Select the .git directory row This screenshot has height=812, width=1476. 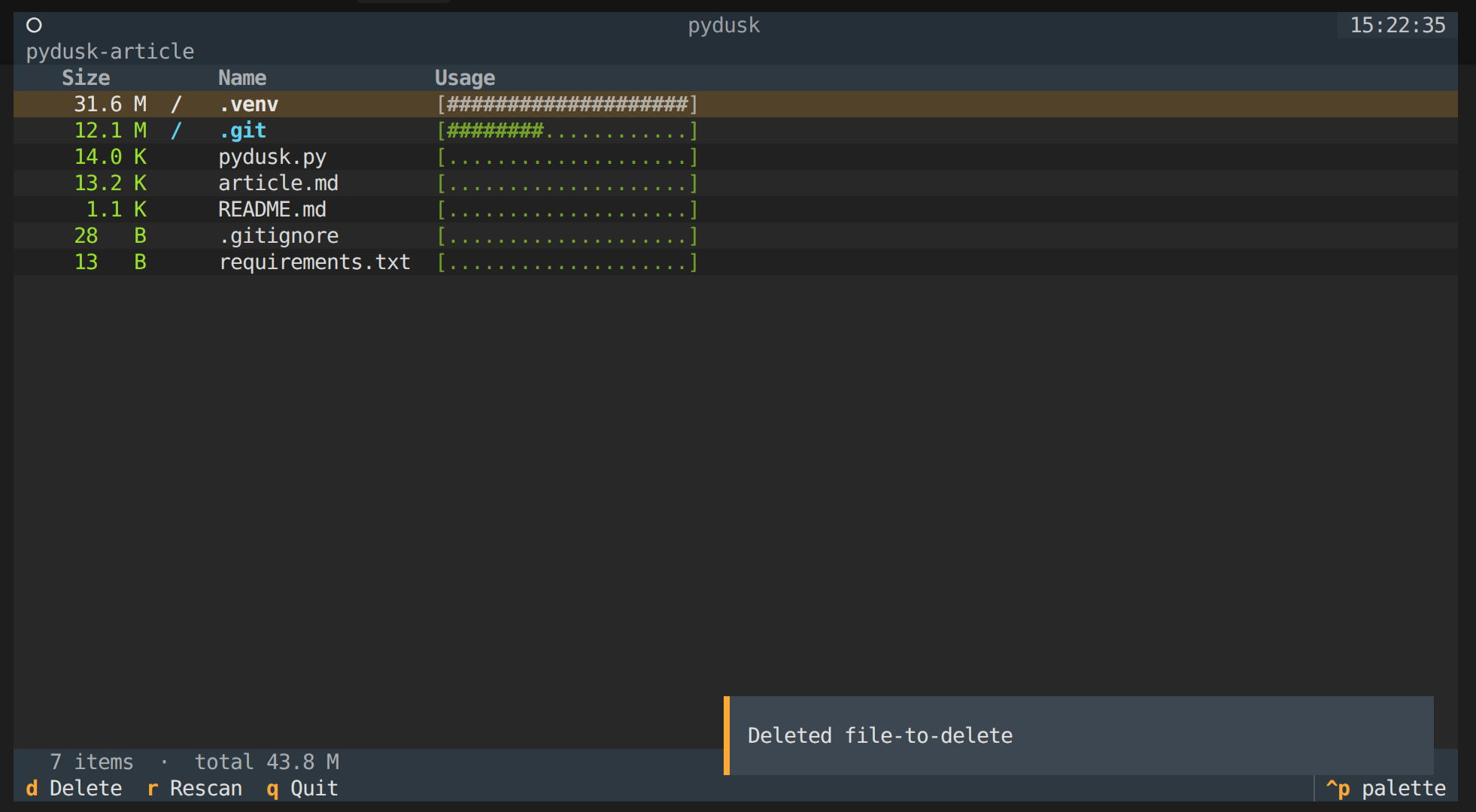[242, 131]
